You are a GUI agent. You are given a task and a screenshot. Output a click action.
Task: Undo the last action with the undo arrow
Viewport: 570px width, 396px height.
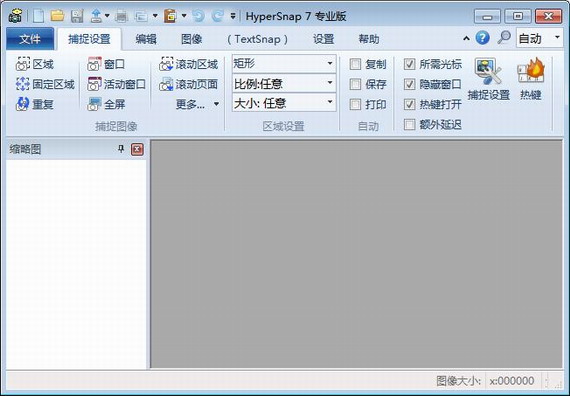198,16
